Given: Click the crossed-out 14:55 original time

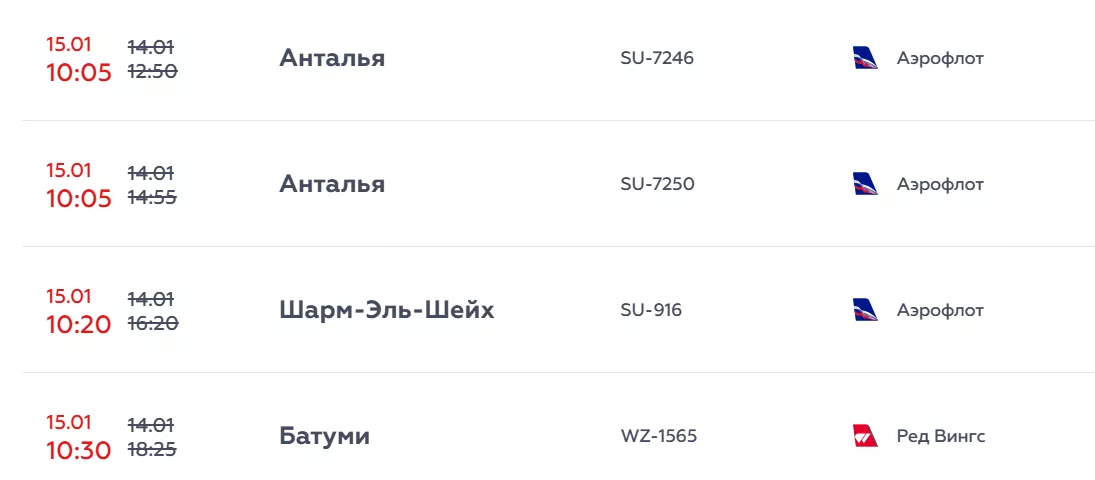Looking at the screenshot, I should 152,197.
